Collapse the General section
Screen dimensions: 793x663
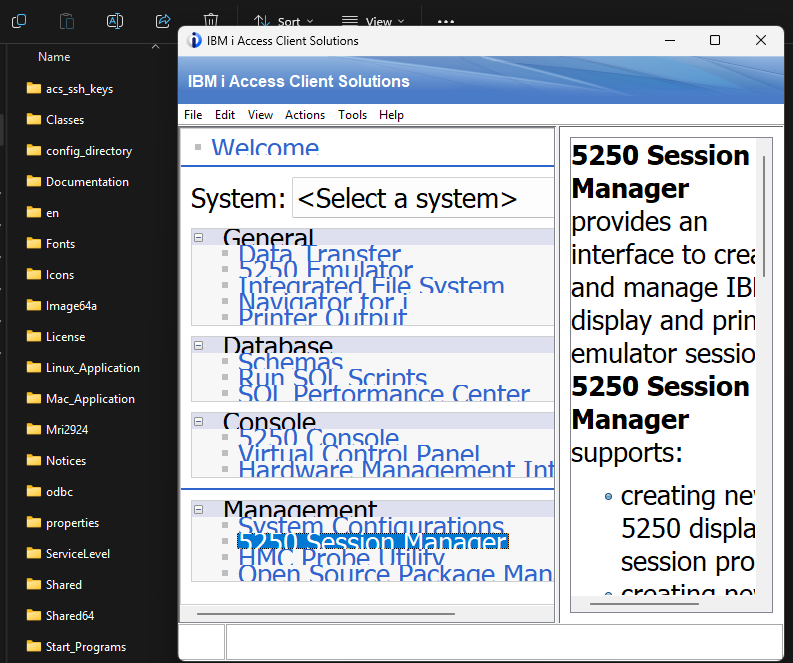pos(199,237)
